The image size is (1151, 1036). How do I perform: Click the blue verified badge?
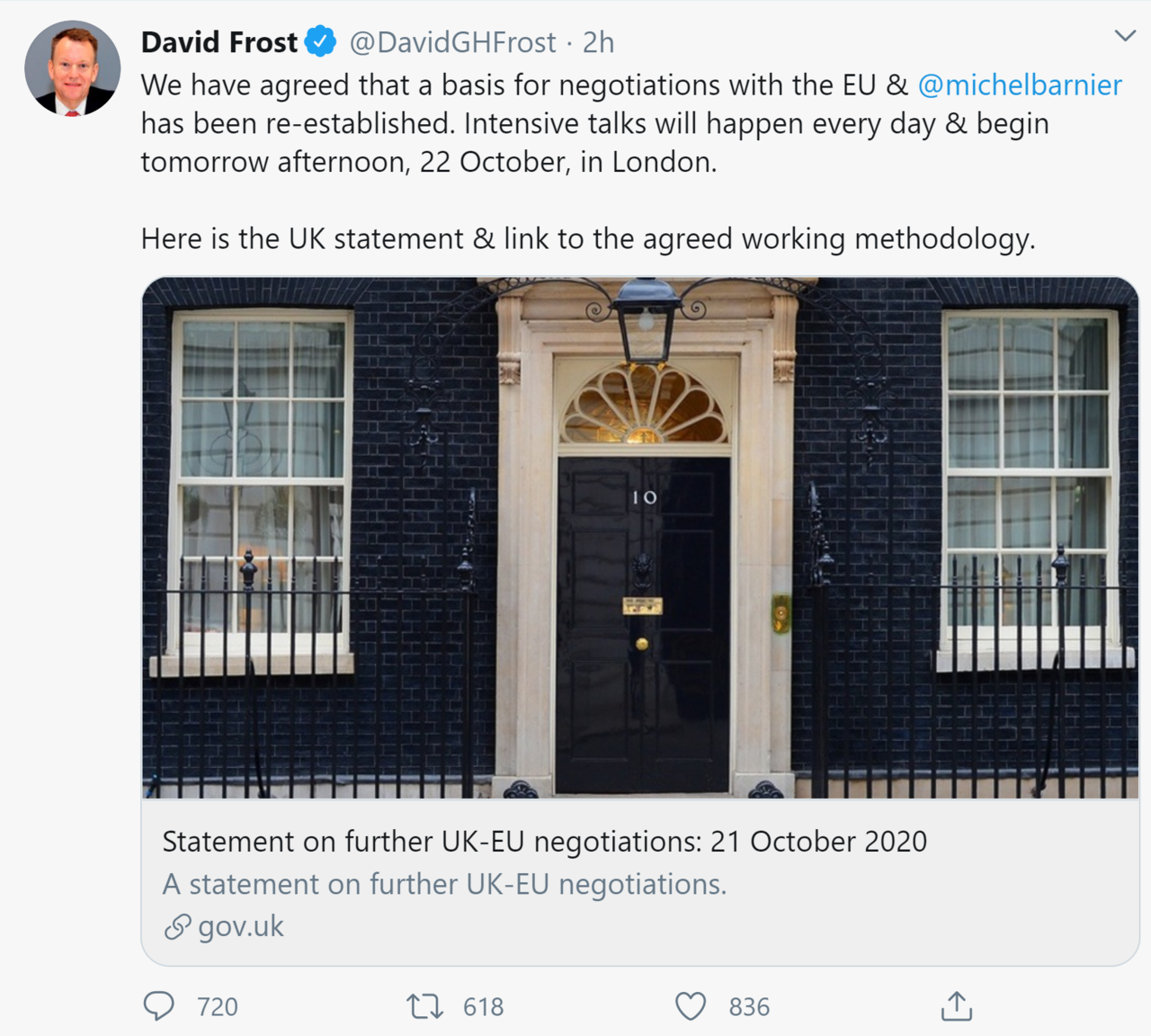click(x=321, y=41)
